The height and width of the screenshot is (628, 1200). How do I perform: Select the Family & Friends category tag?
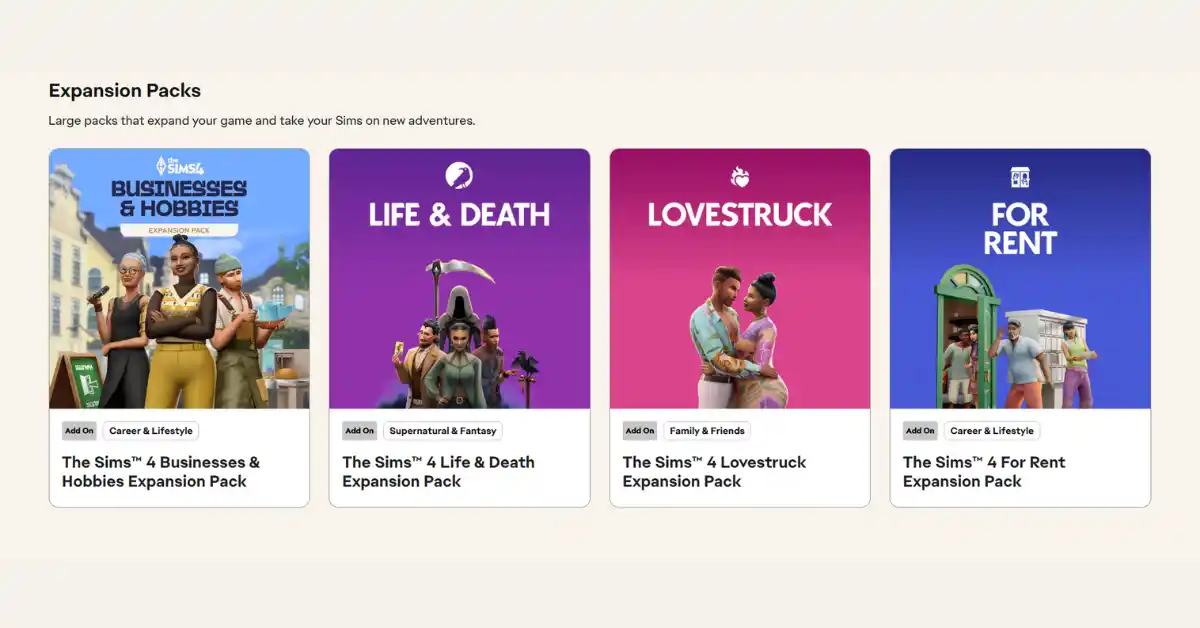point(706,430)
